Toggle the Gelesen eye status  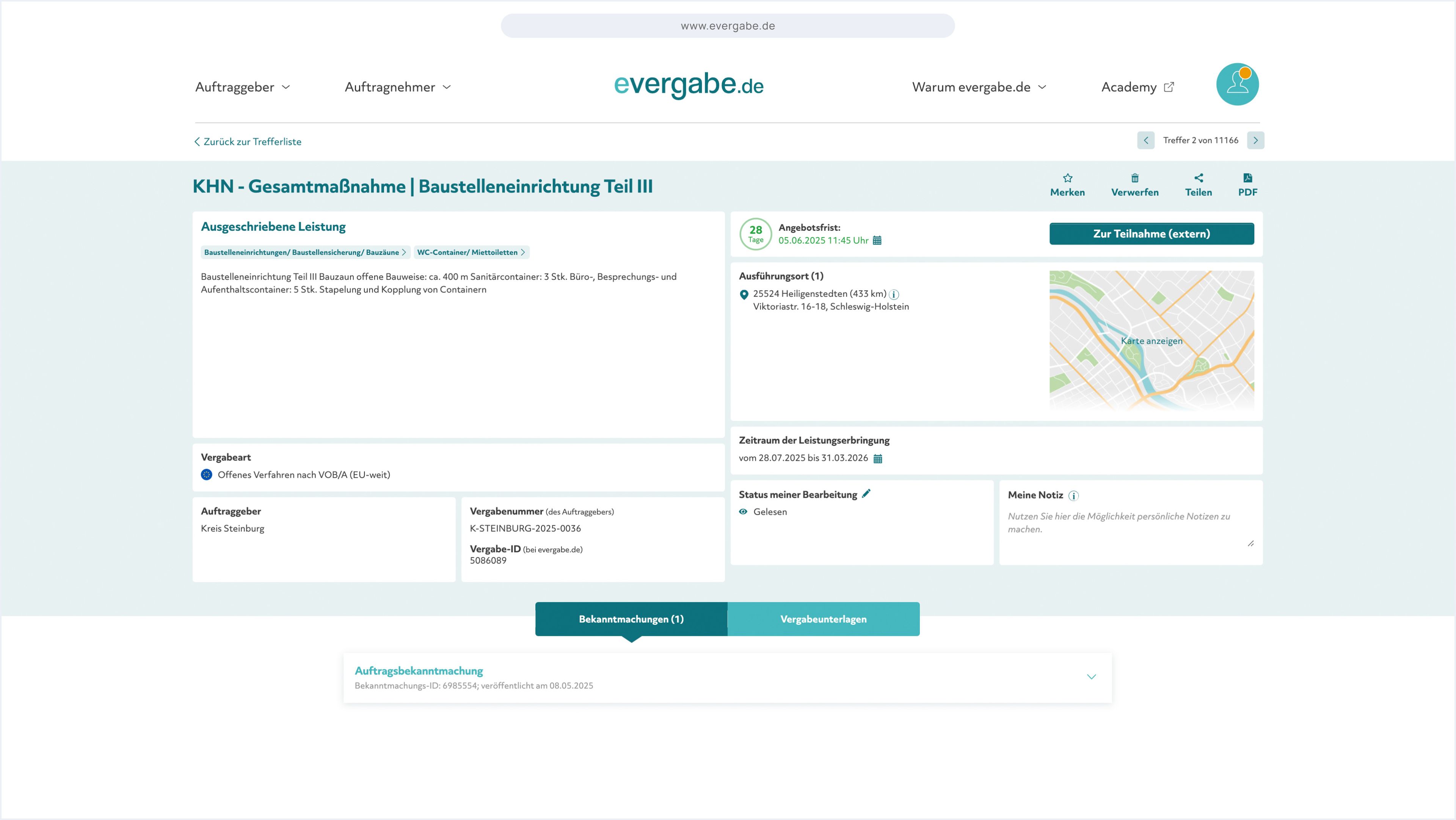point(743,511)
